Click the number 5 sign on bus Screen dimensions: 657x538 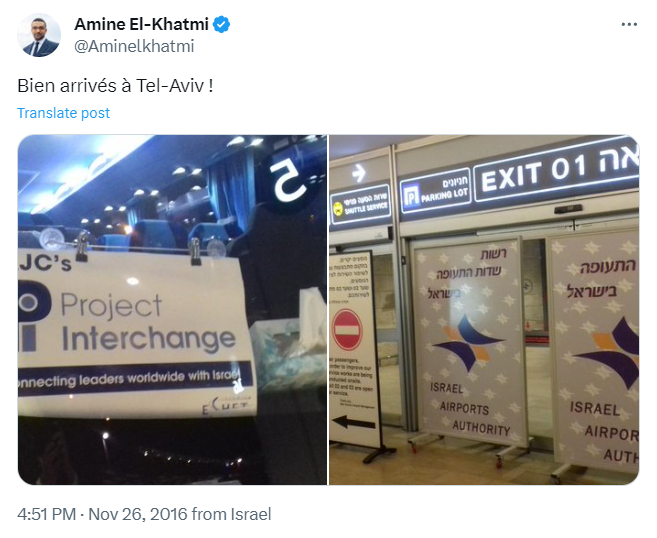click(286, 181)
